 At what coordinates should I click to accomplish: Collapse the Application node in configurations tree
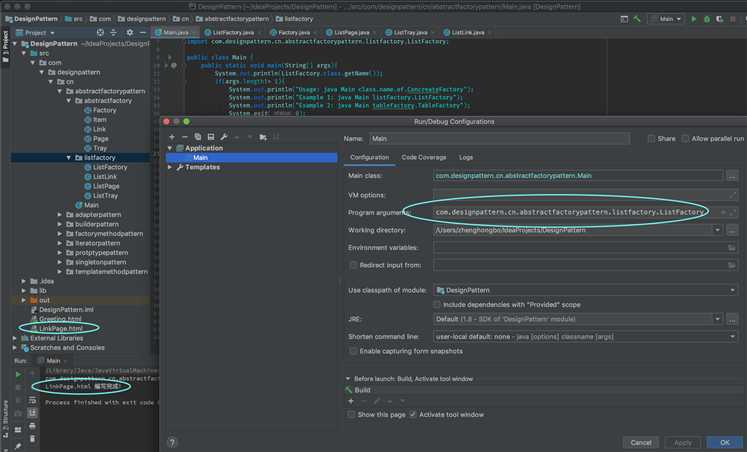coord(170,148)
